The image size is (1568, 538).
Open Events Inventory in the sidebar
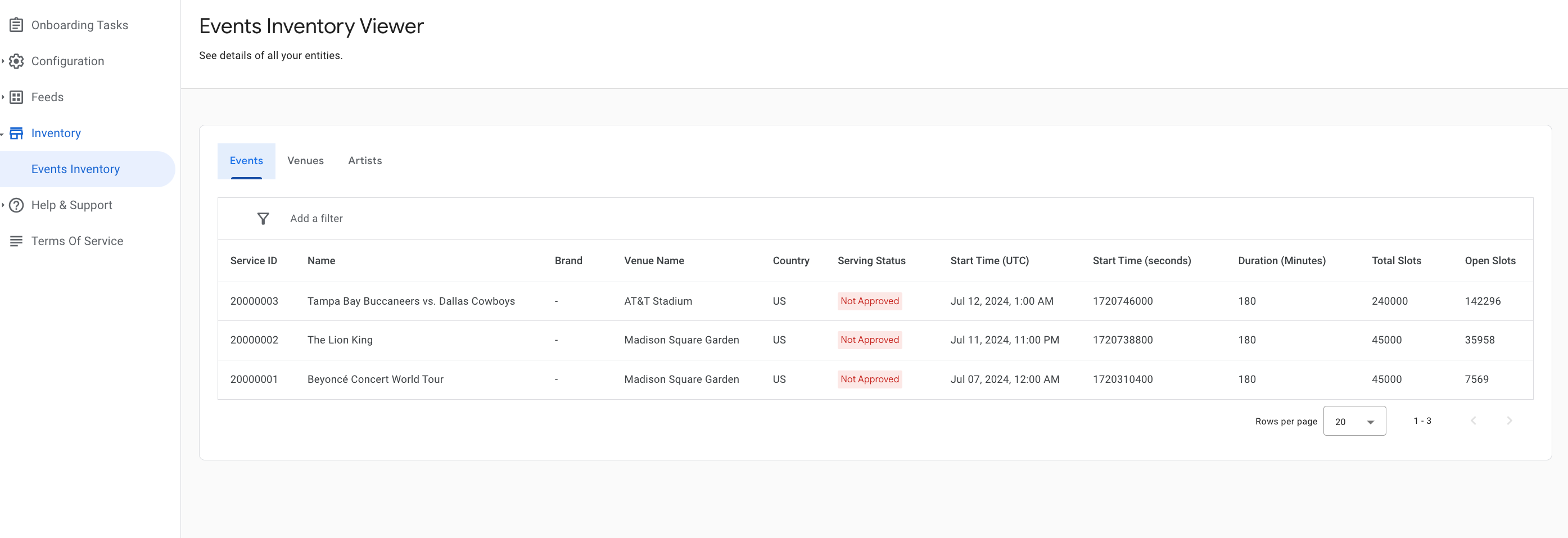pos(75,169)
